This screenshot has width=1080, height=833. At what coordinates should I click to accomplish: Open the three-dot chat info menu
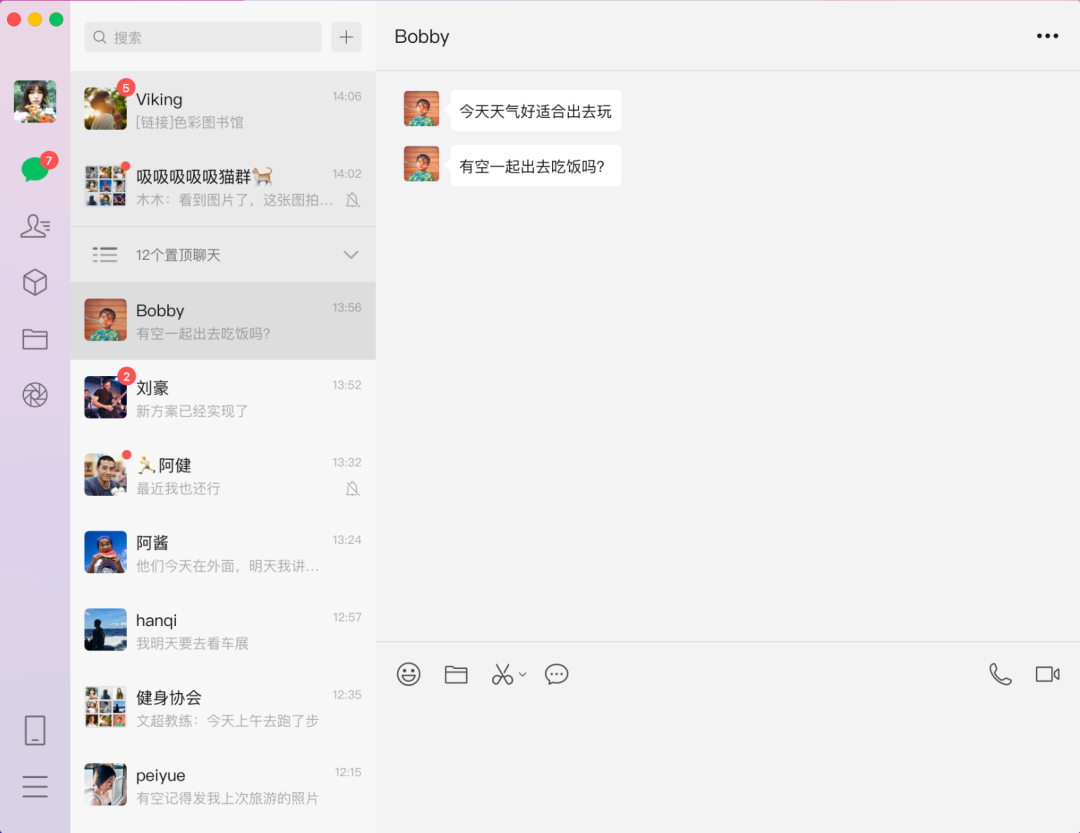(1047, 36)
